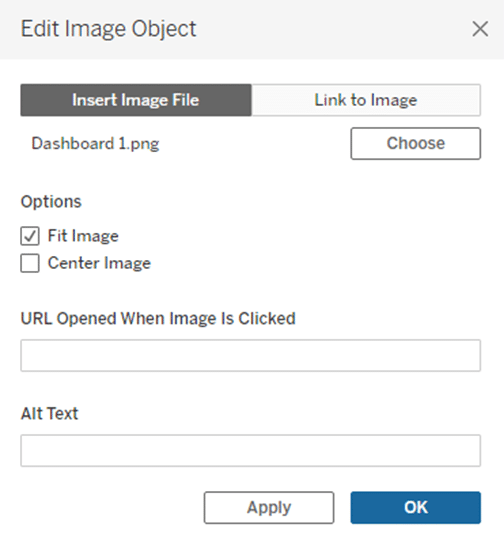504x544 pixels.
Task: Click the checkmark inside the Fit Image box
Action: click(30, 236)
